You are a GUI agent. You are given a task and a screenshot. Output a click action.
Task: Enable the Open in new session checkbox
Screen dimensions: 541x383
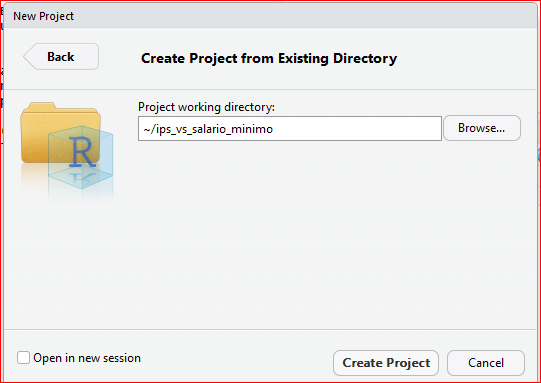pyautogui.click(x=23, y=358)
